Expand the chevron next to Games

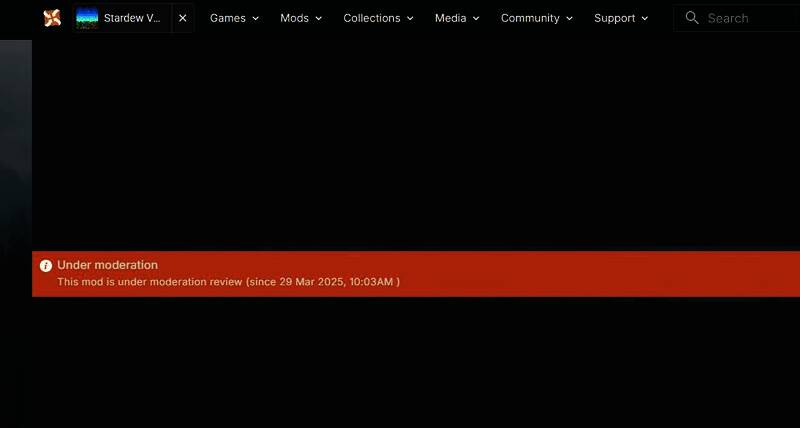pos(255,18)
